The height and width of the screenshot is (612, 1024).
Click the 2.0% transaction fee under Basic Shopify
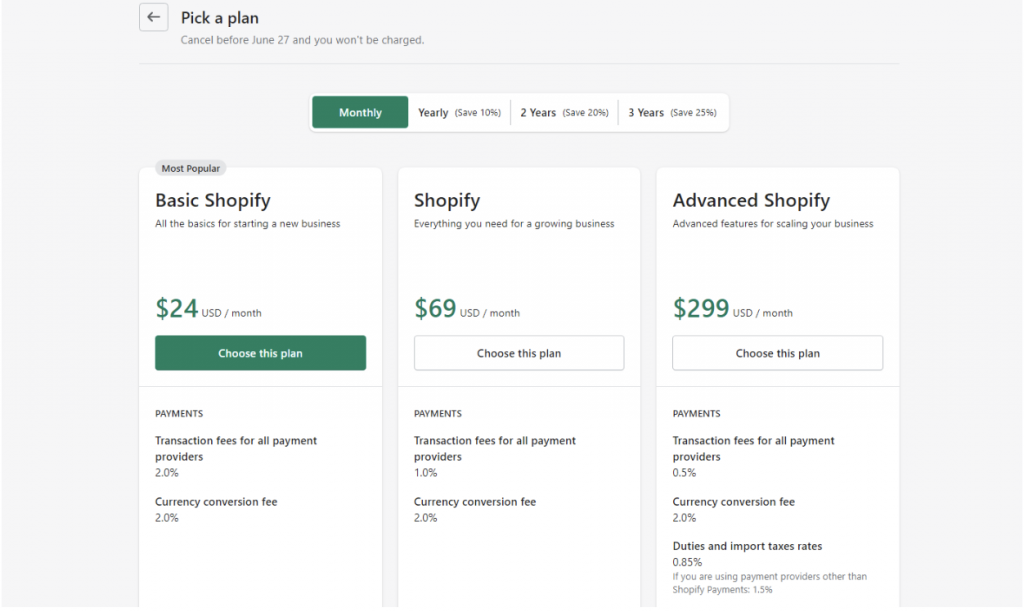[167, 472]
